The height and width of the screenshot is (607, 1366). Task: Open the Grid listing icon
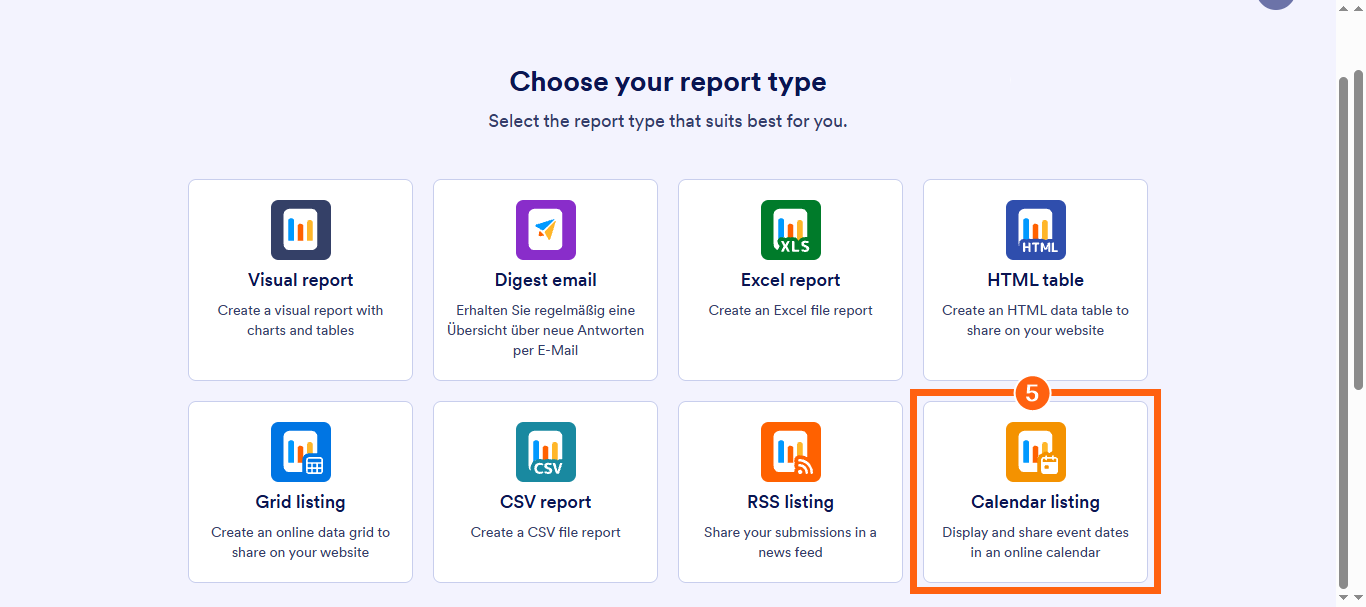[x=301, y=452]
